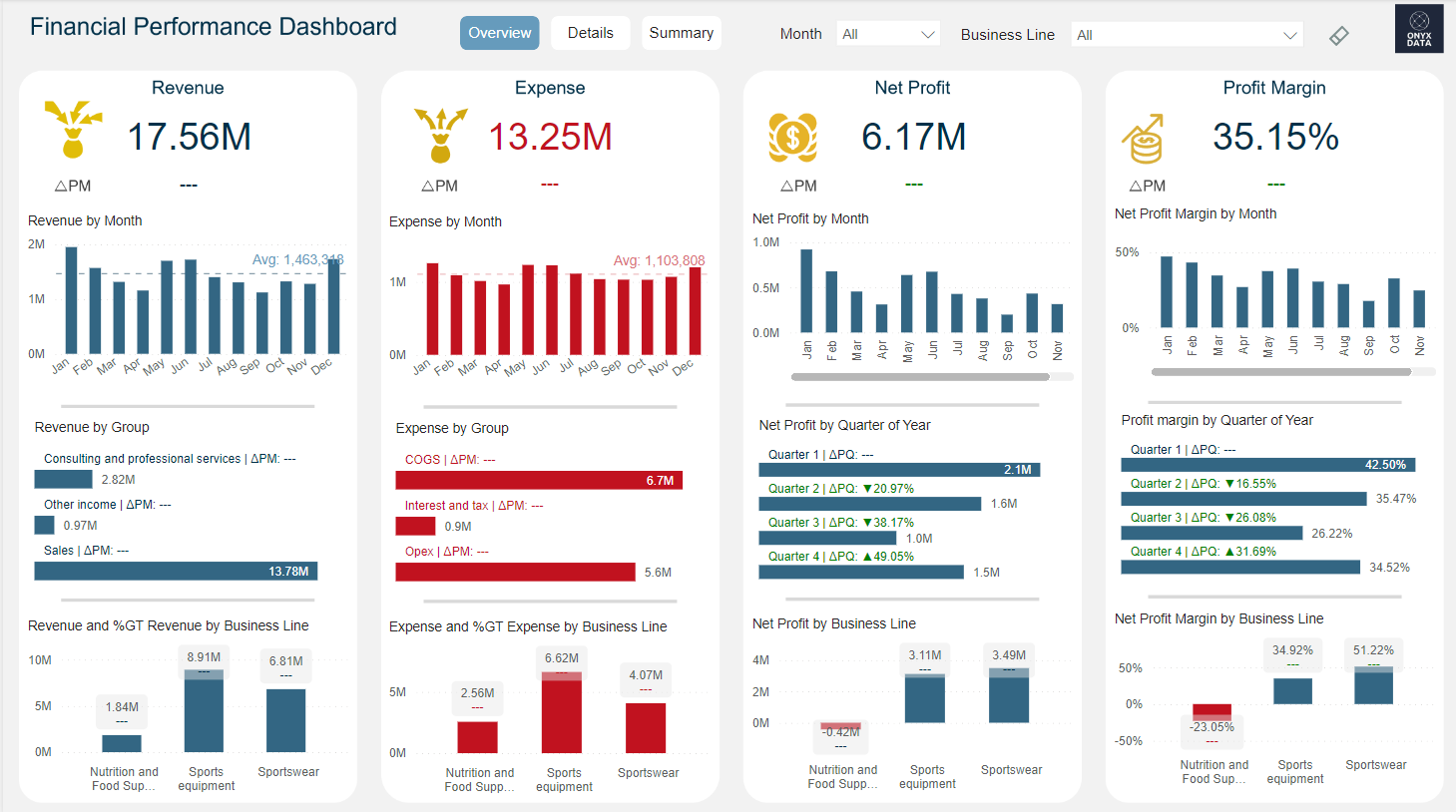Click the Expense money bag icon
Image resolution: width=1456 pixels, height=812 pixels.
tap(440, 136)
